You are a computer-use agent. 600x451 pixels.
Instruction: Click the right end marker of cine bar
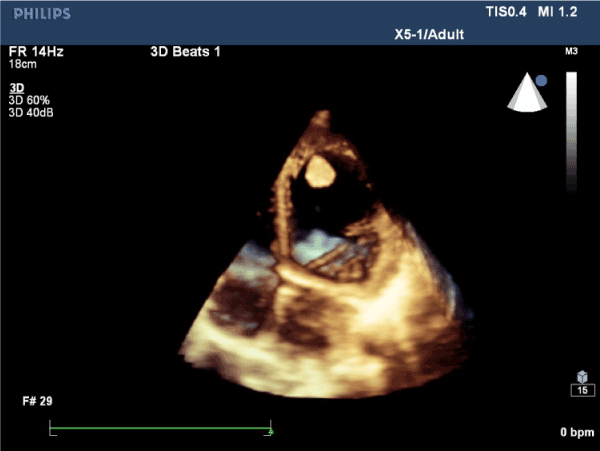tap(270, 431)
